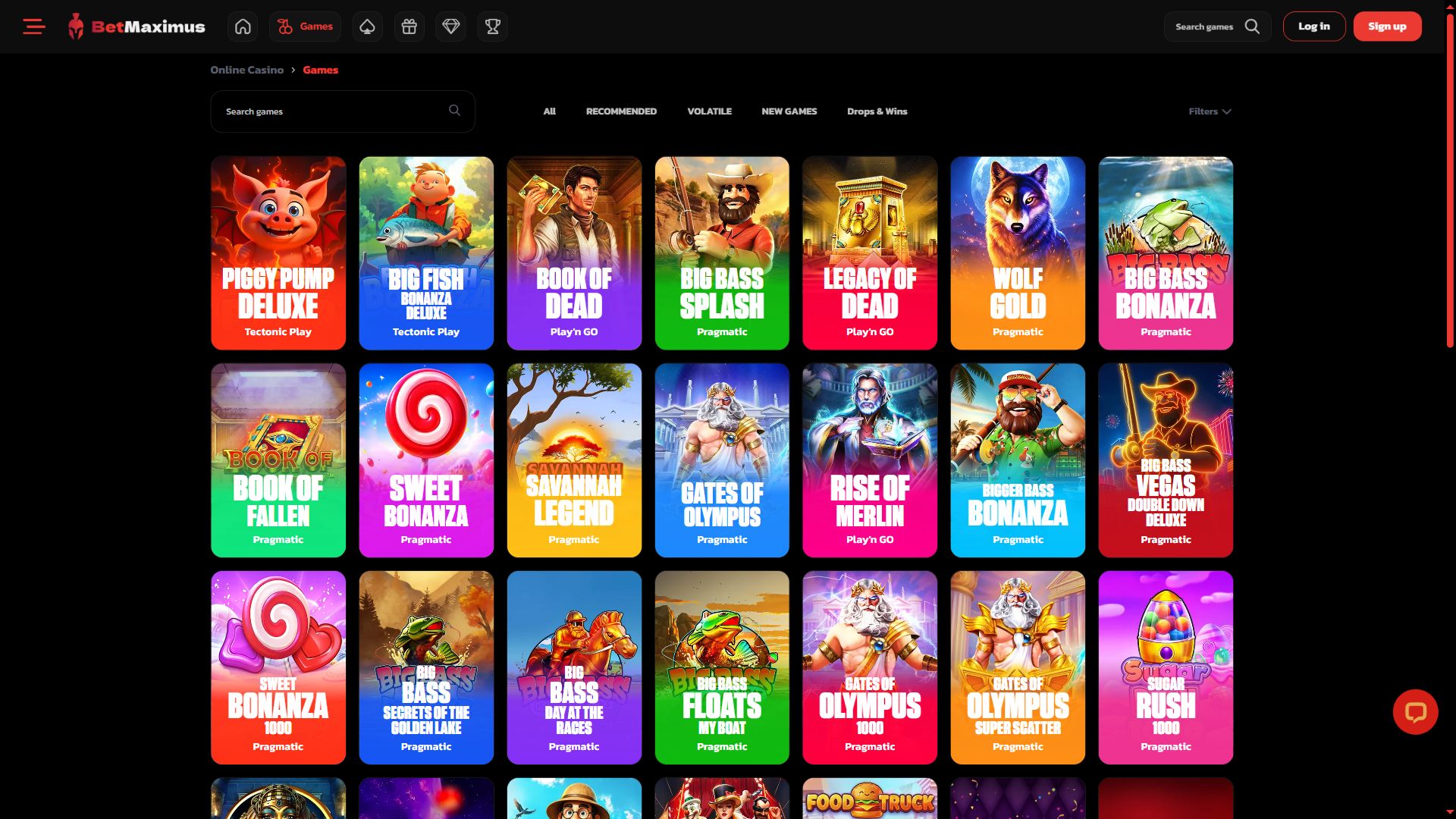Focus the Search games input field

[x=343, y=111]
